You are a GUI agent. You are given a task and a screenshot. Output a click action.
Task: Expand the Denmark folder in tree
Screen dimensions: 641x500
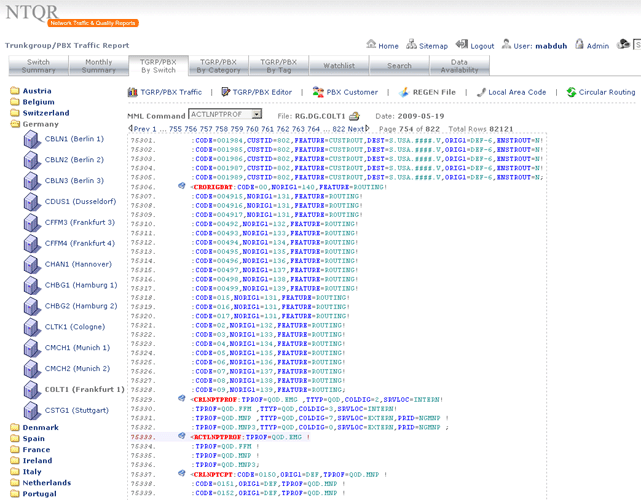(15, 427)
